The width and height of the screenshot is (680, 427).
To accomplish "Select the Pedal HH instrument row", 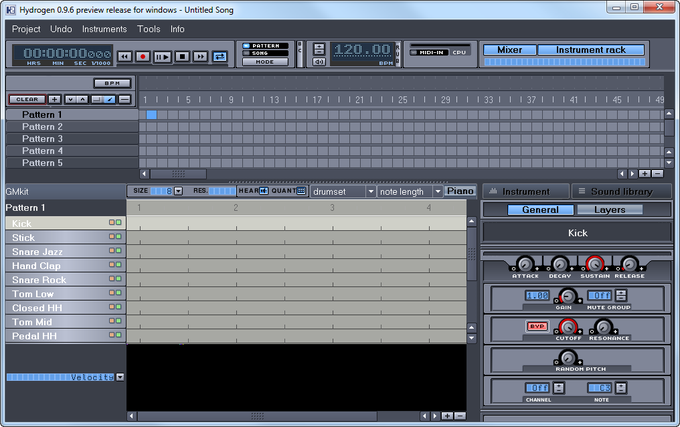I will (65, 336).
